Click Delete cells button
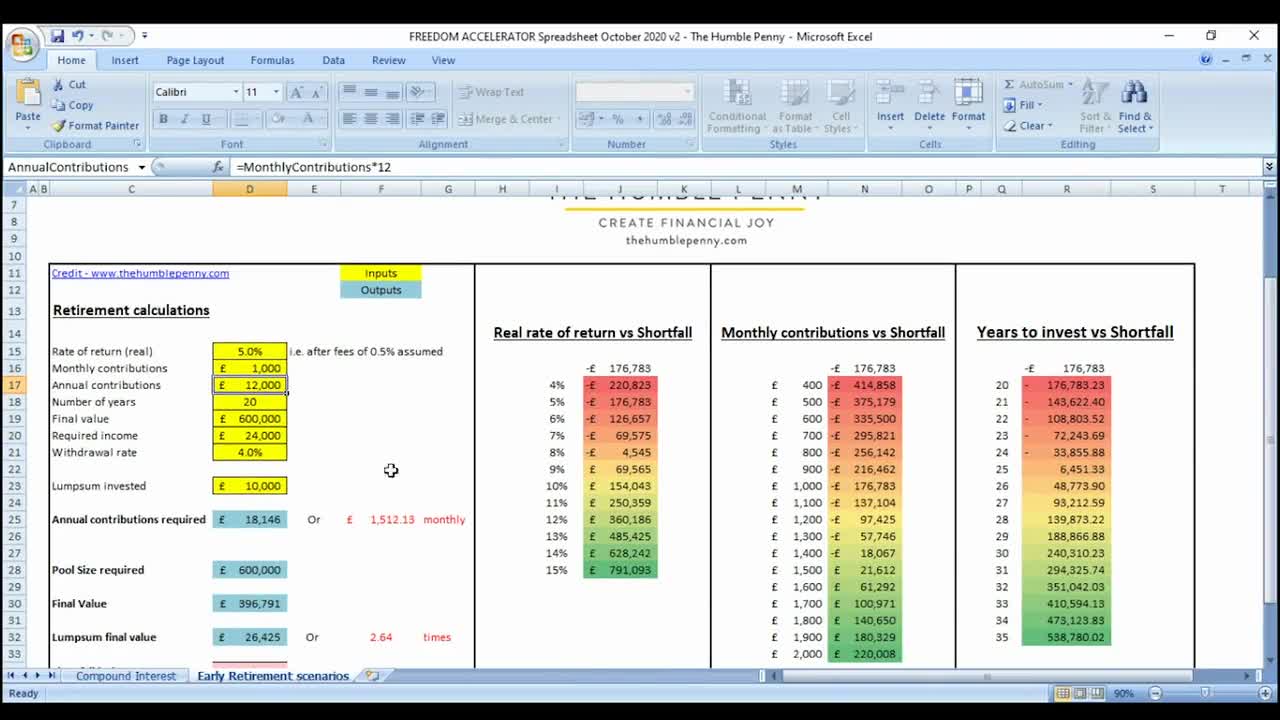The width and height of the screenshot is (1280, 720). (929, 105)
